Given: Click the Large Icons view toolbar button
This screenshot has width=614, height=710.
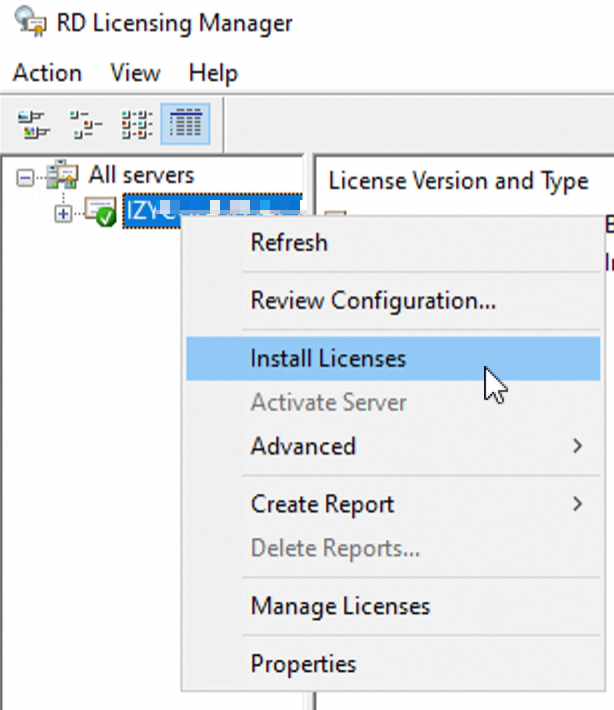Looking at the screenshot, I should coord(35,124).
